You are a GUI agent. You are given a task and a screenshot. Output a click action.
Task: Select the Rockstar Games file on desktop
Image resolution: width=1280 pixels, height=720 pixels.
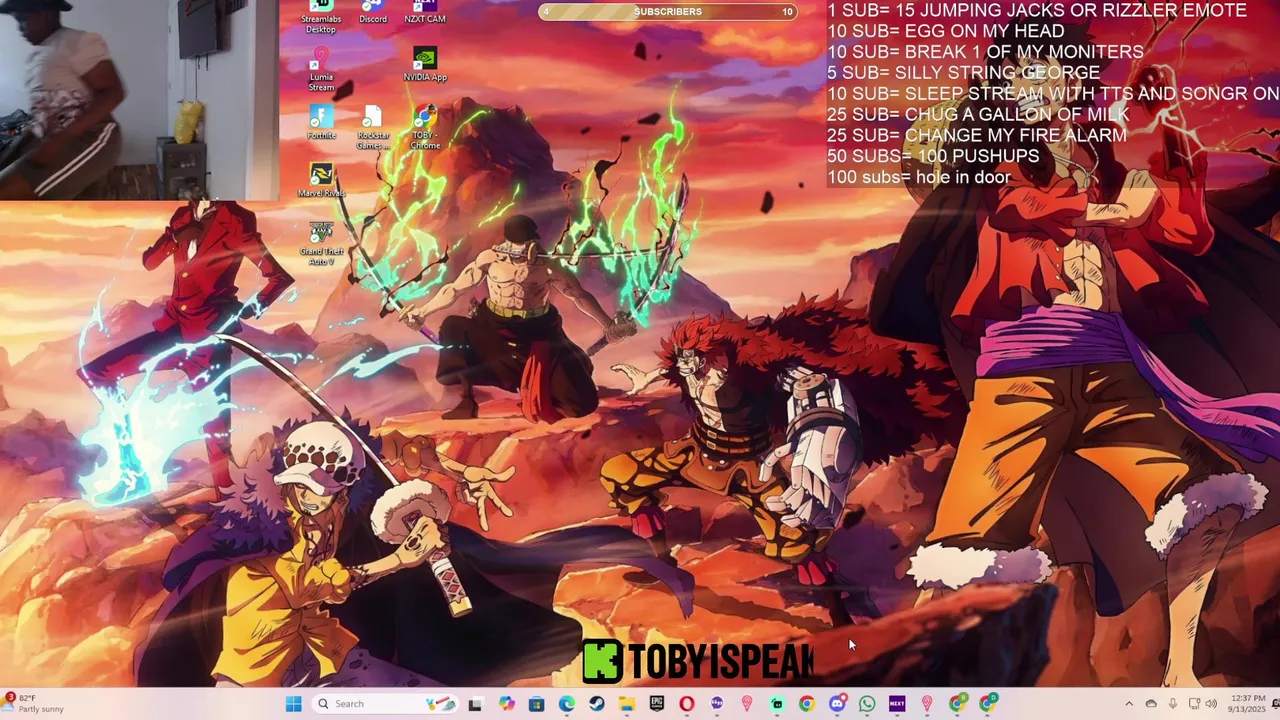(x=373, y=127)
